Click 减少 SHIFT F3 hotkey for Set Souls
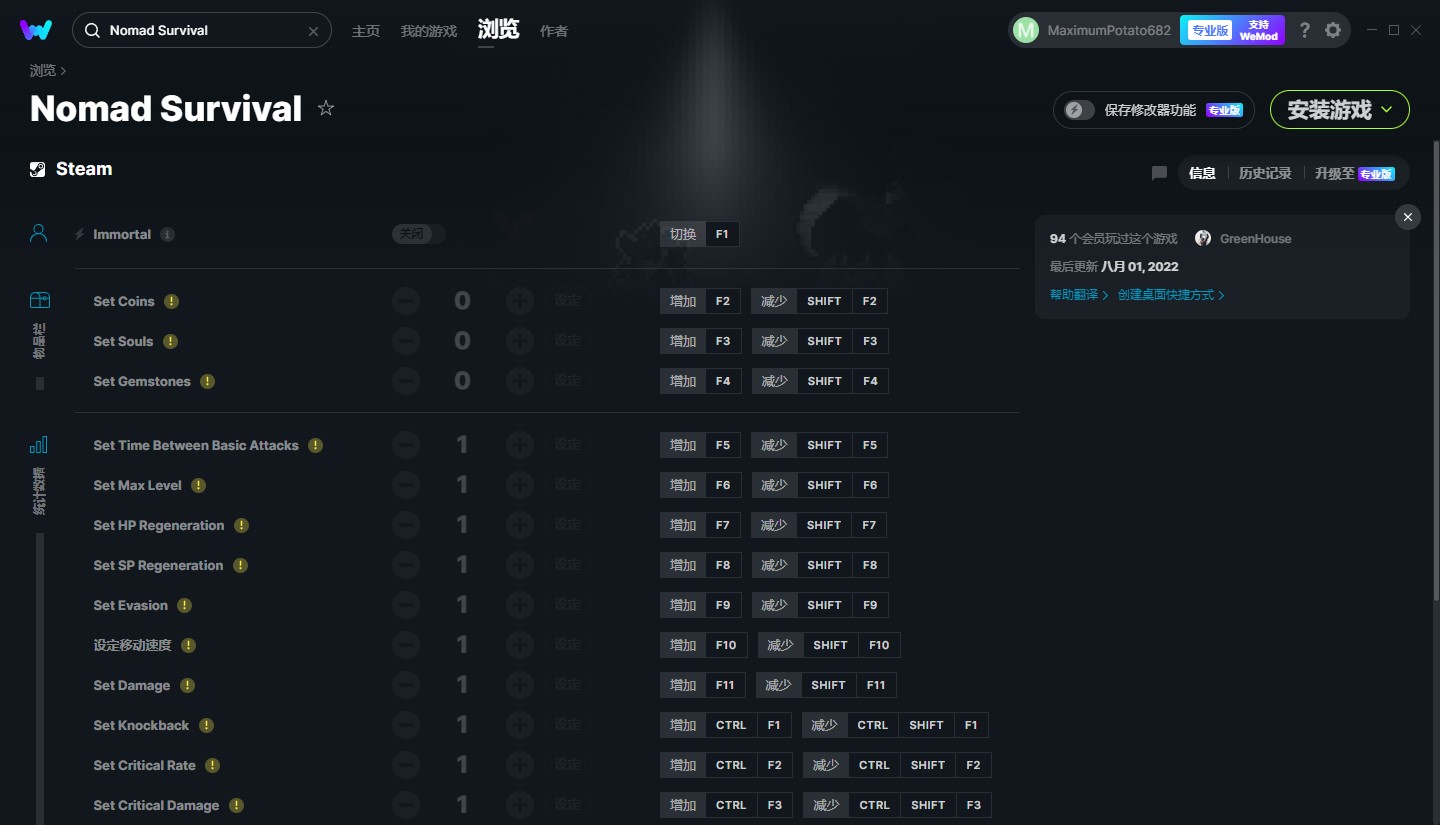 (x=819, y=341)
